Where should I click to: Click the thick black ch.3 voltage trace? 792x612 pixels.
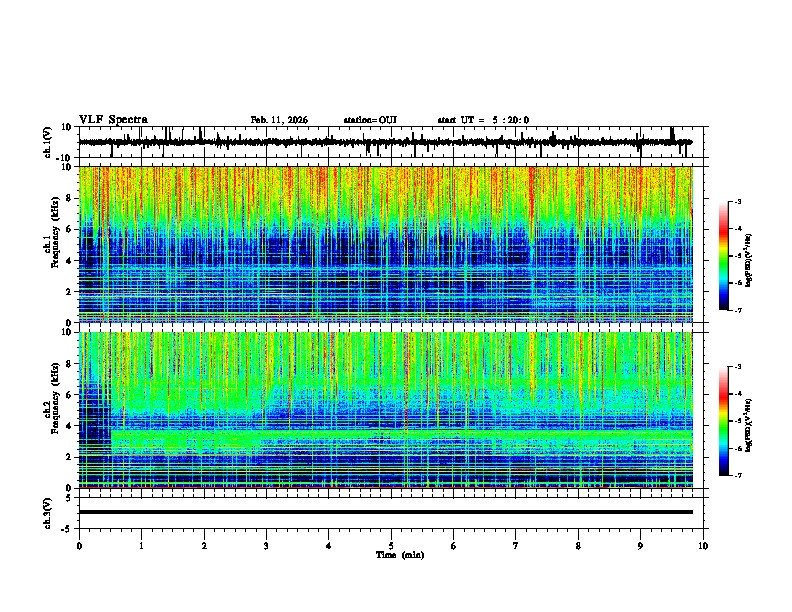386,512
